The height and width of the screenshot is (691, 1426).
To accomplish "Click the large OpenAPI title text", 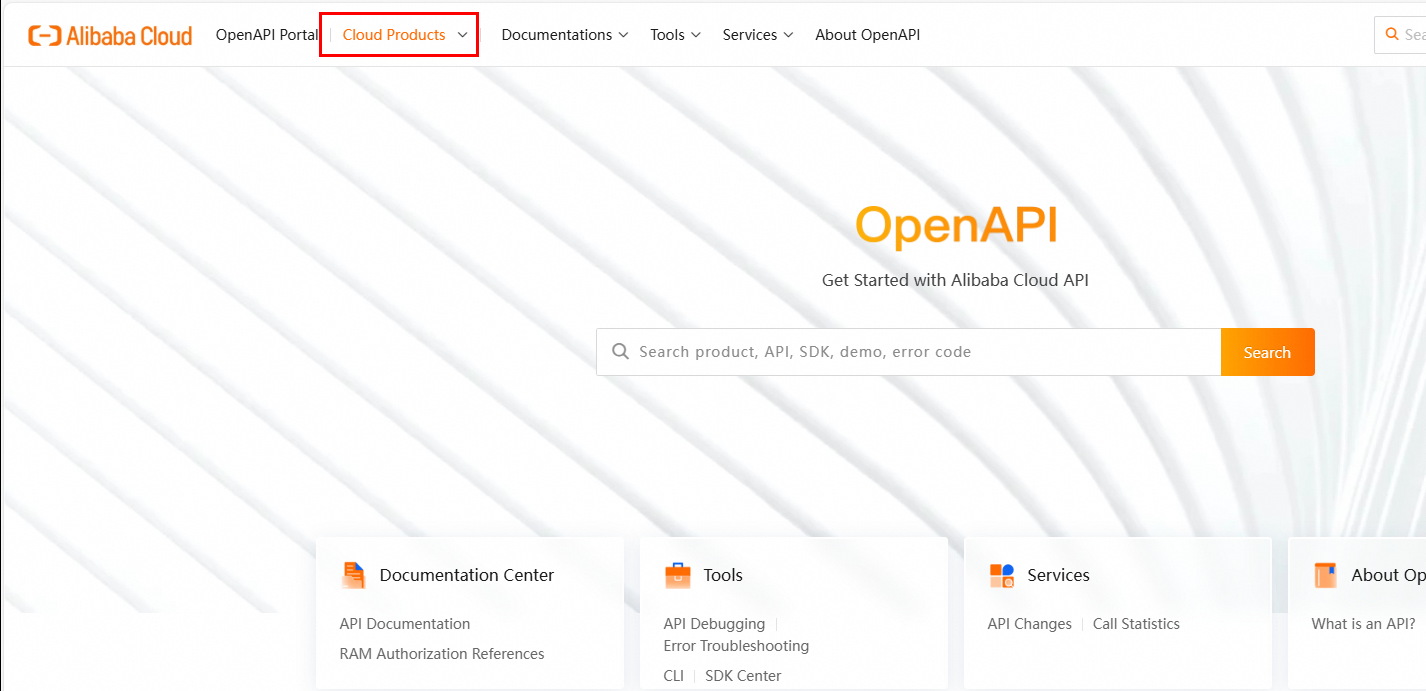I will 956,227.
